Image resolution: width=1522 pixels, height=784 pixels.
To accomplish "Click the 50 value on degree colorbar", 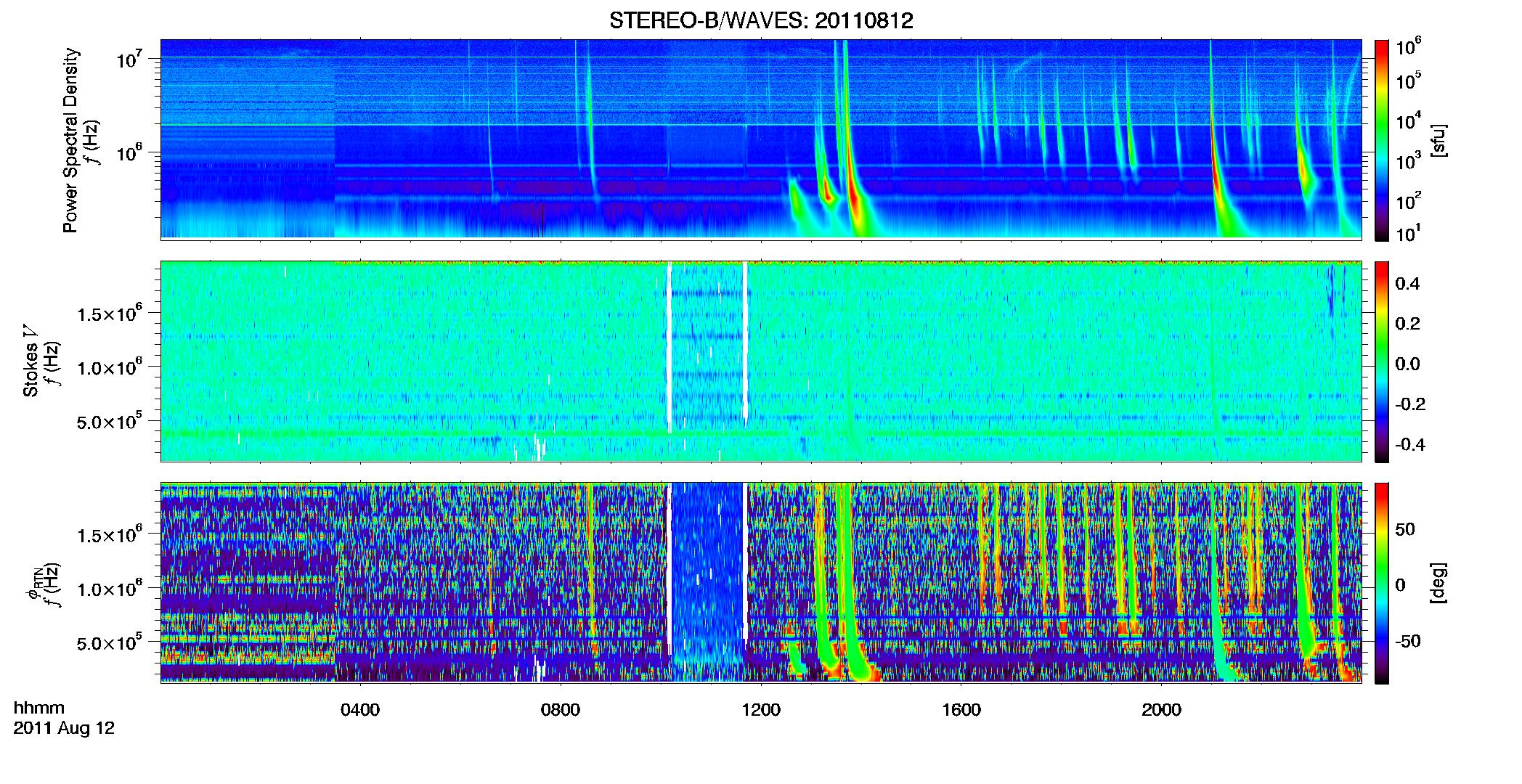I will coord(1405,529).
